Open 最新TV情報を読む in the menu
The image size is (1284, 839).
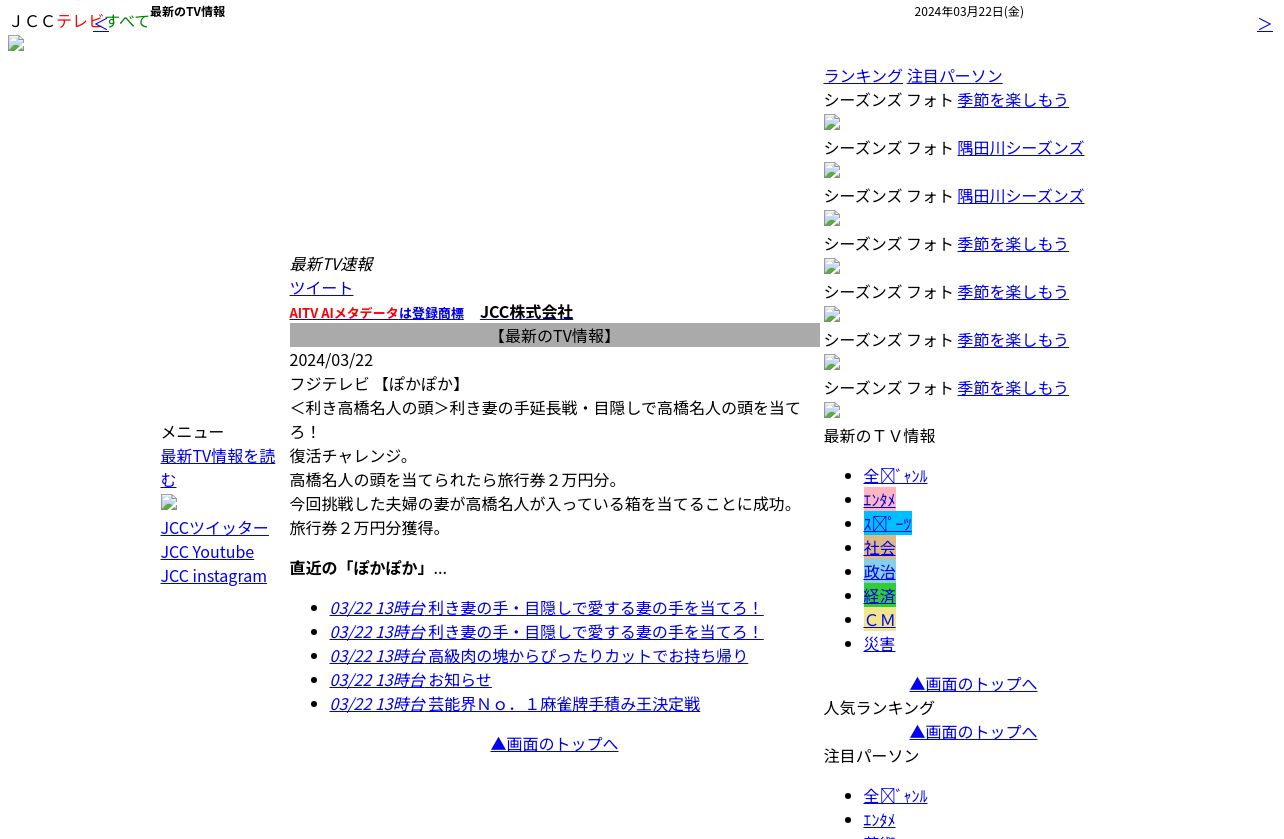pos(218,468)
